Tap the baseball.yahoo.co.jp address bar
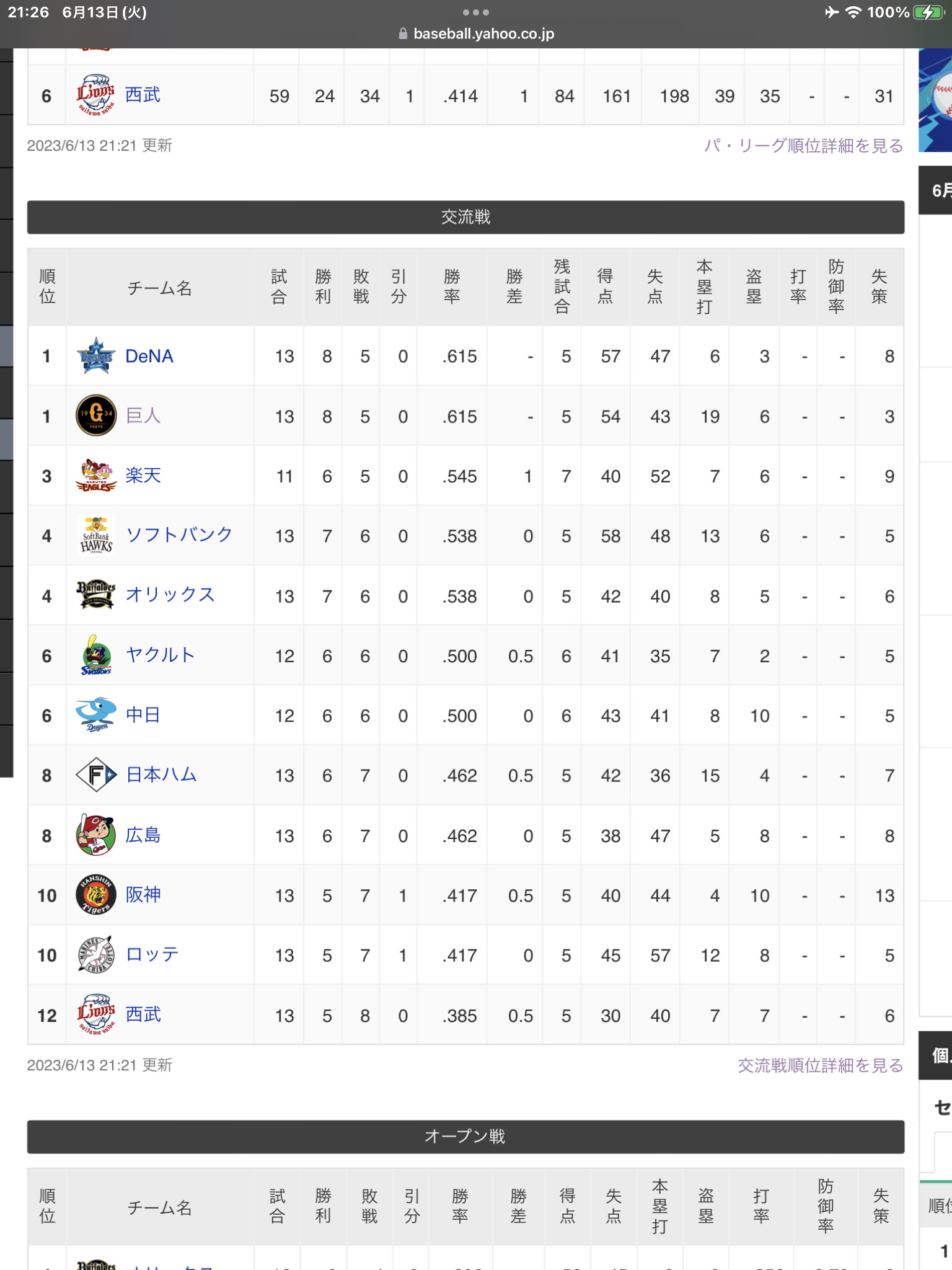Viewport: 952px width, 1270px height. tap(476, 33)
